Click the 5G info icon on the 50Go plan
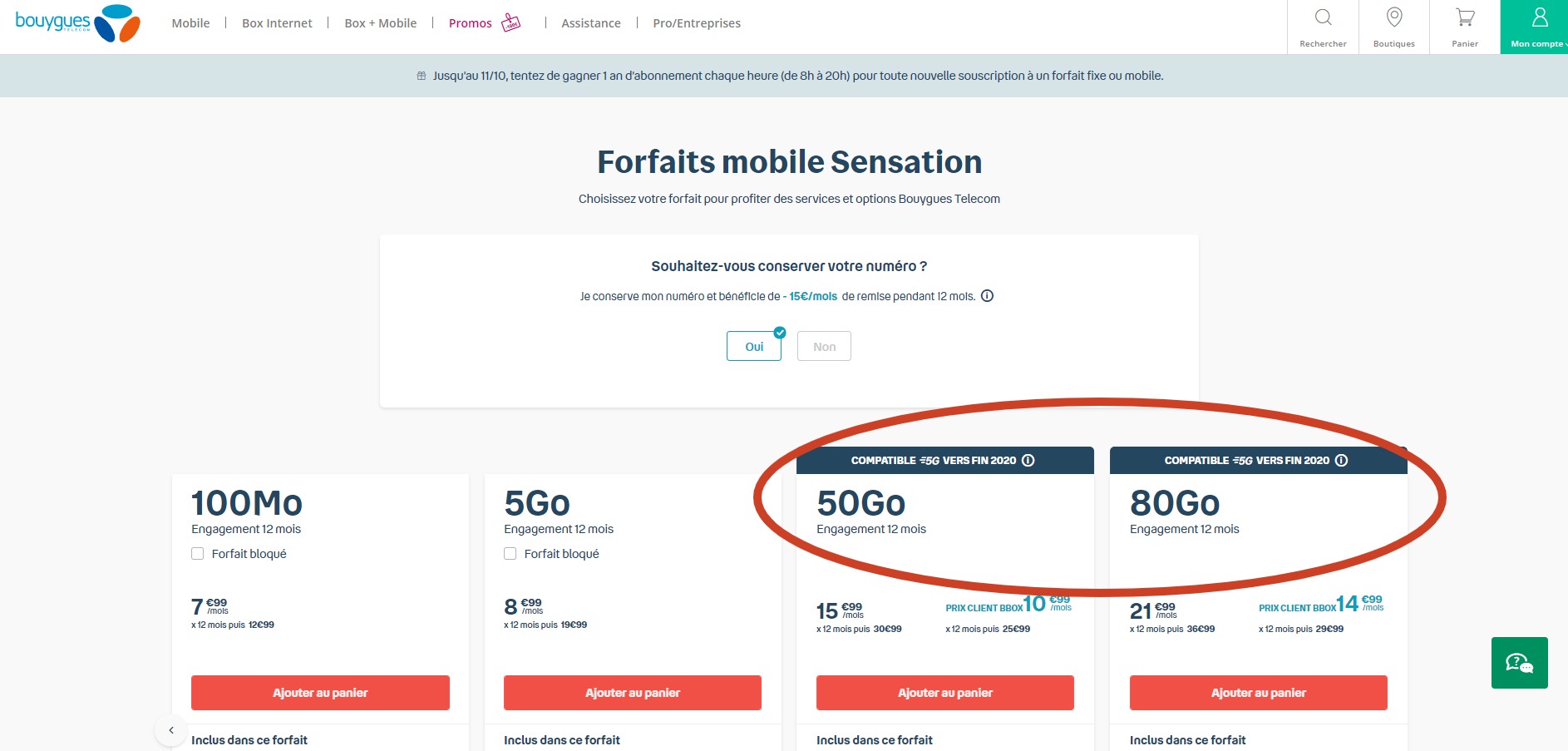This screenshot has height=751, width=1568. pyautogui.click(x=1030, y=458)
